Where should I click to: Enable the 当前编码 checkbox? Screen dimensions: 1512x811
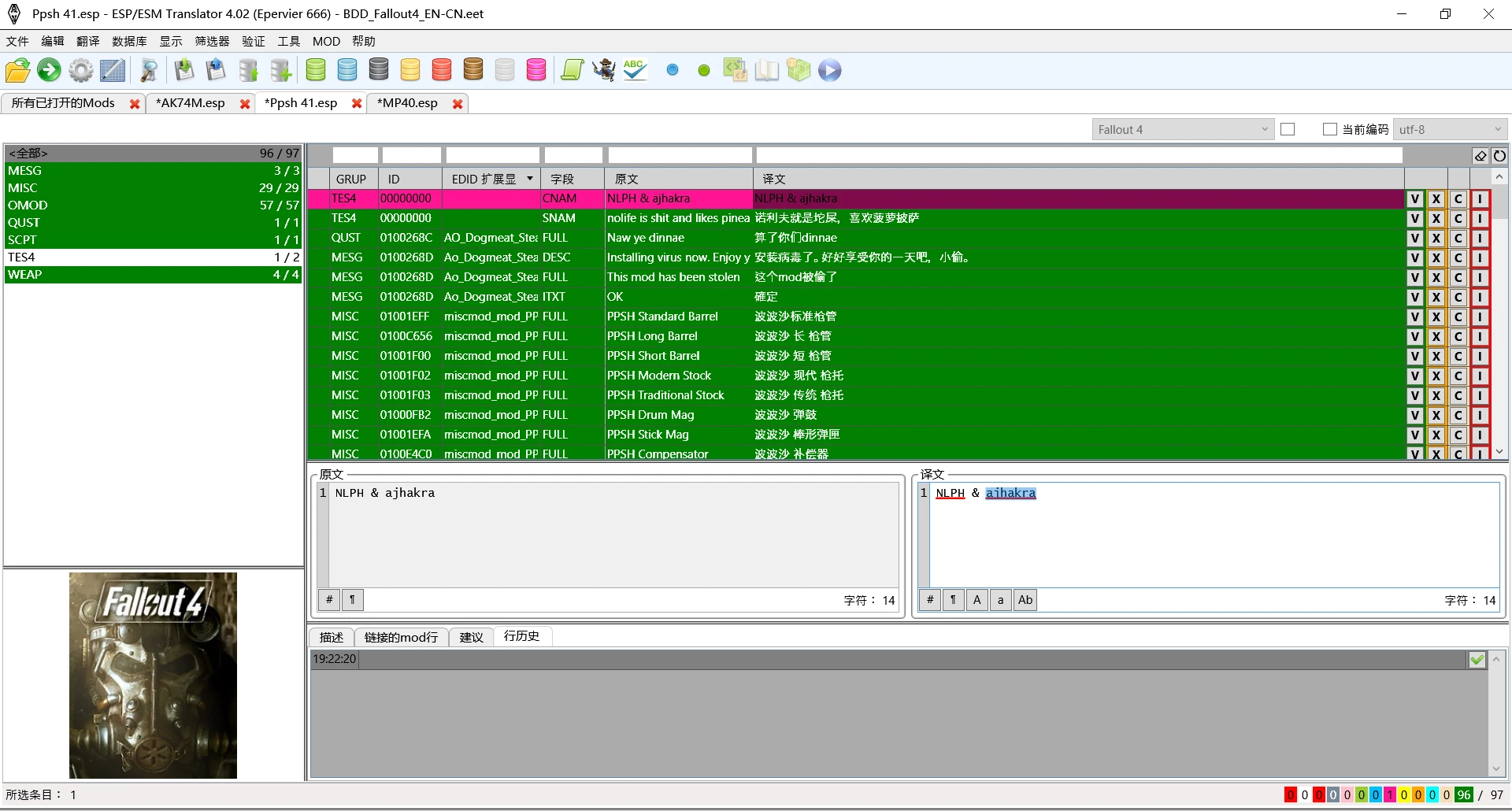coord(1330,129)
